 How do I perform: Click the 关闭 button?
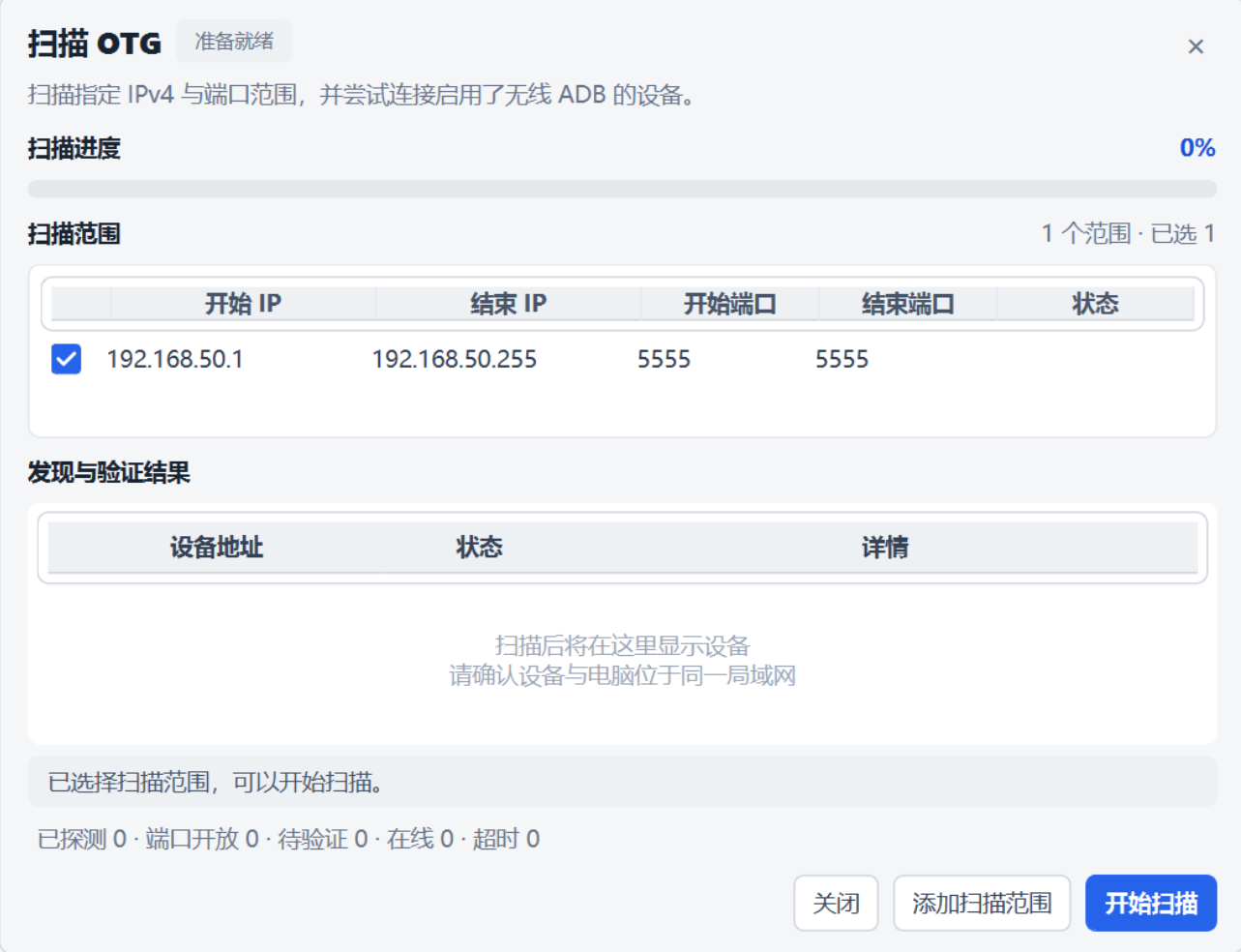coord(836,903)
